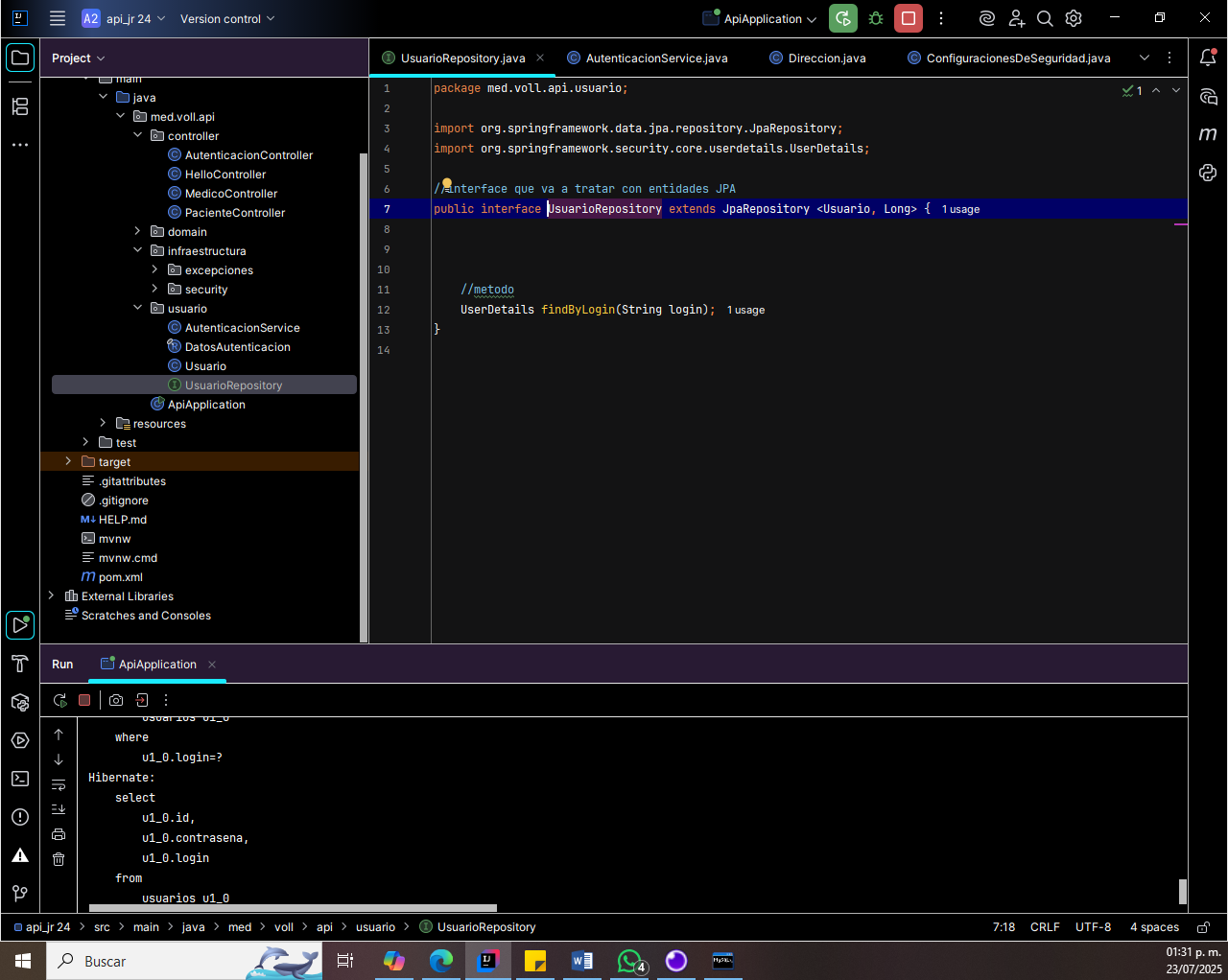This screenshot has width=1228, height=980.
Task: Change CRLF line separator in status bar
Action: pos(1045,927)
